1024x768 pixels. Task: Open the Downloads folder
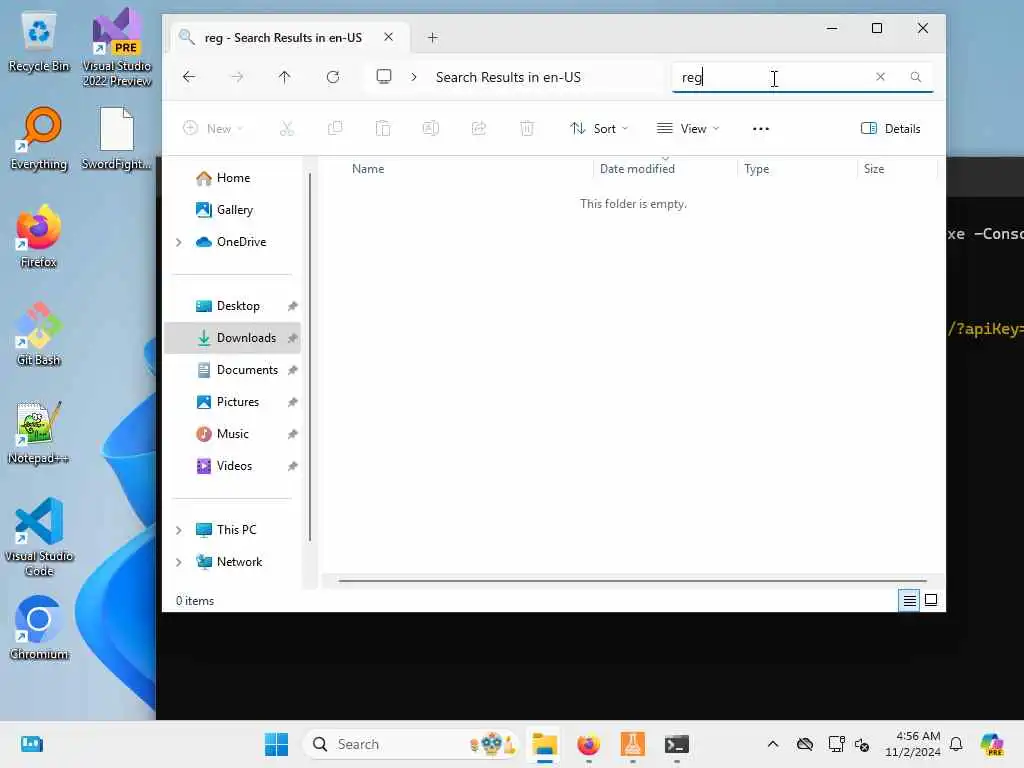246,338
